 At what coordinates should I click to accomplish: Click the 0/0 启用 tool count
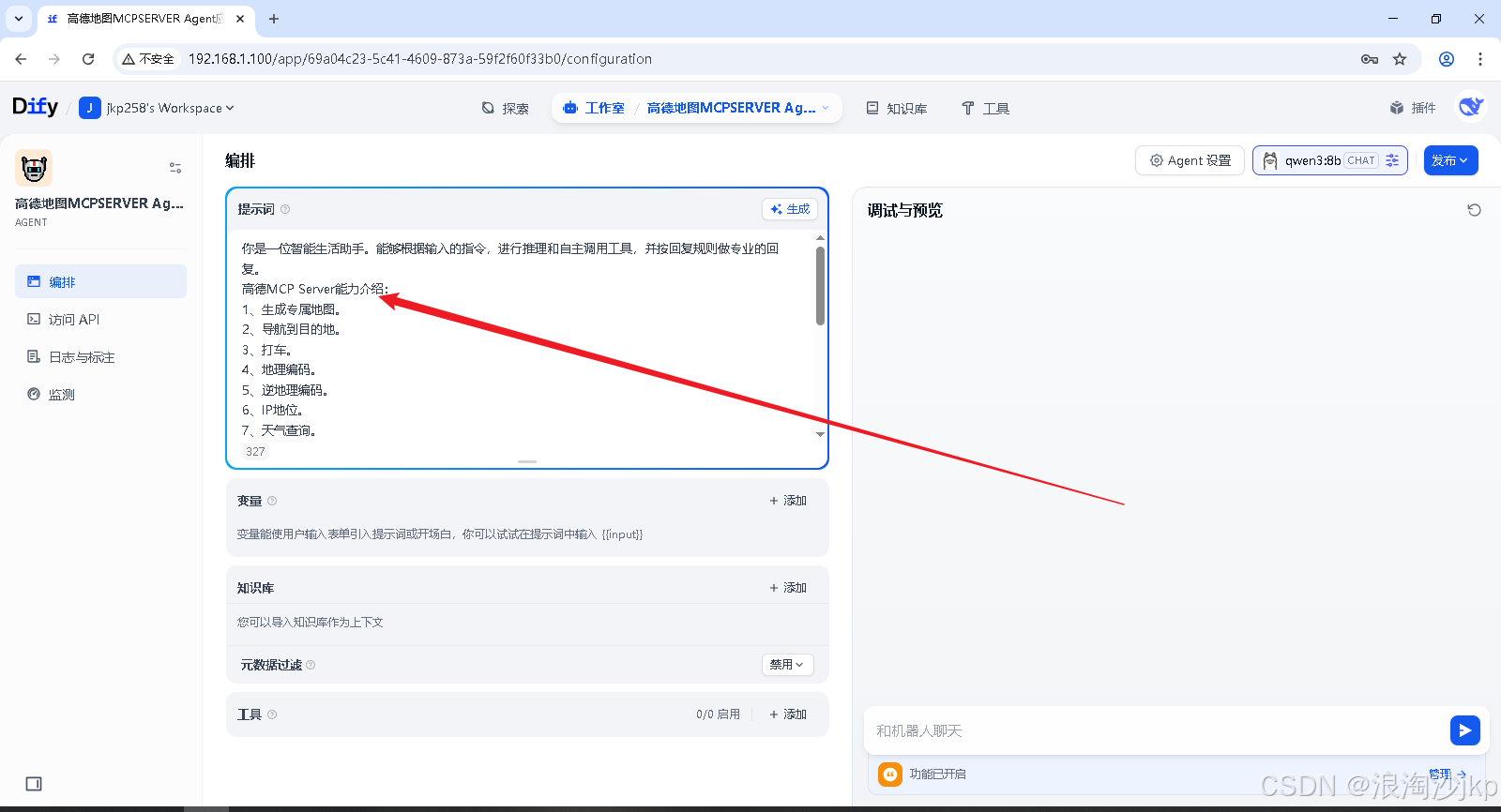point(718,714)
